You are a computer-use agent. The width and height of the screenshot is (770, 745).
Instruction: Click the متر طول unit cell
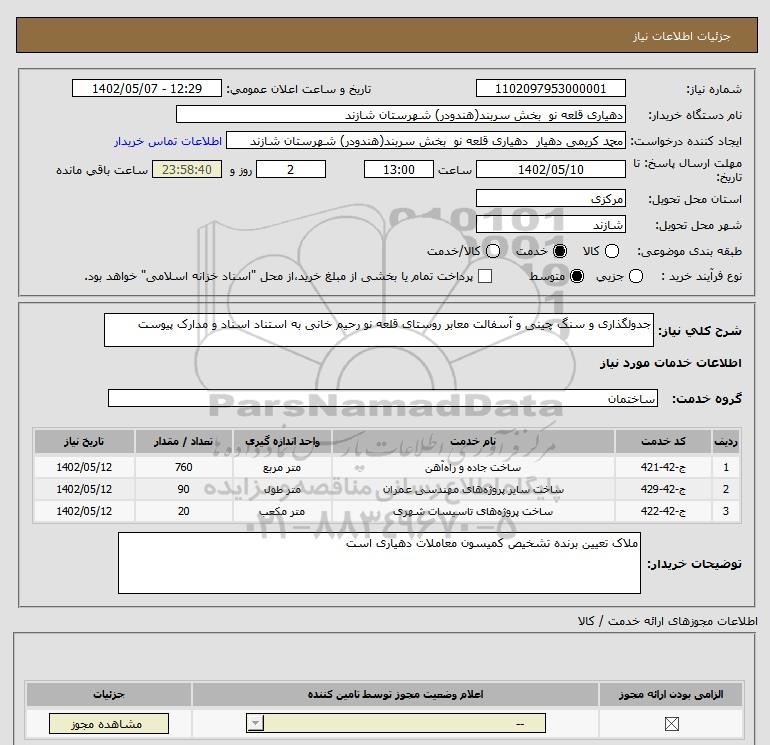pyautogui.click(x=282, y=489)
